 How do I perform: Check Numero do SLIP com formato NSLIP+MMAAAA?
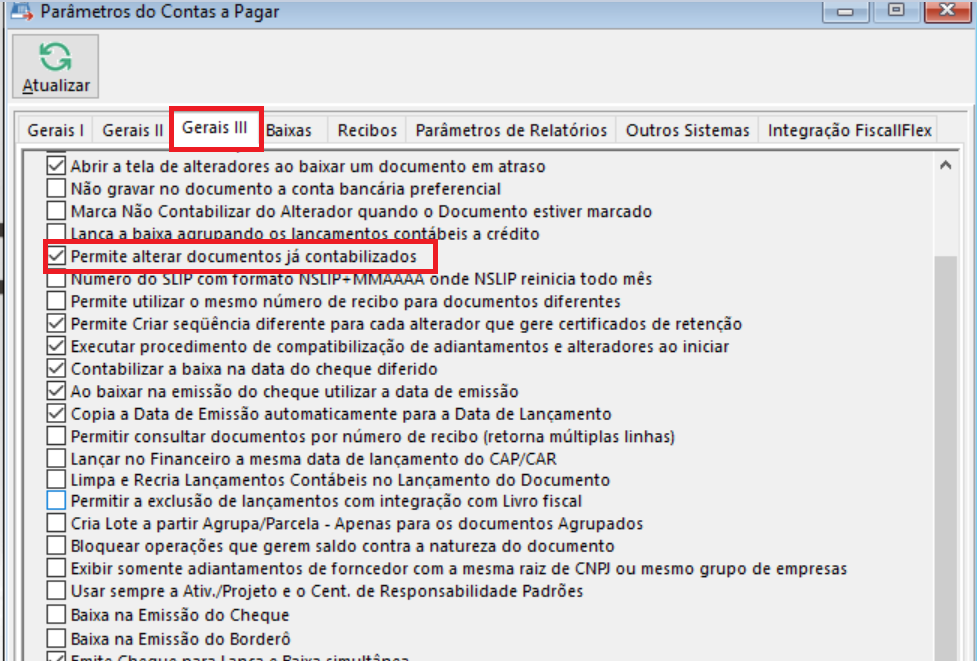(x=56, y=280)
